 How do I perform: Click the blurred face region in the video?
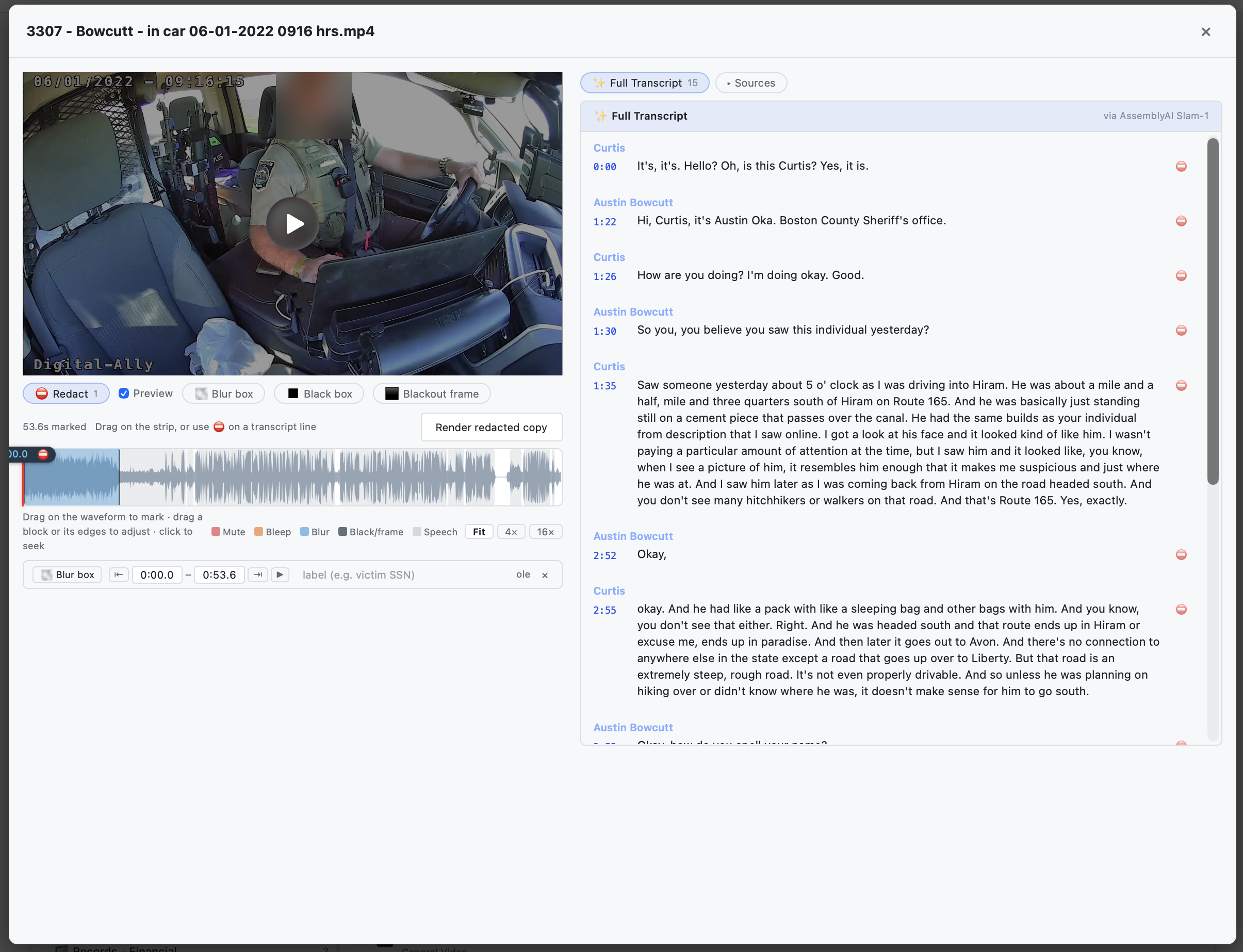pos(314,105)
